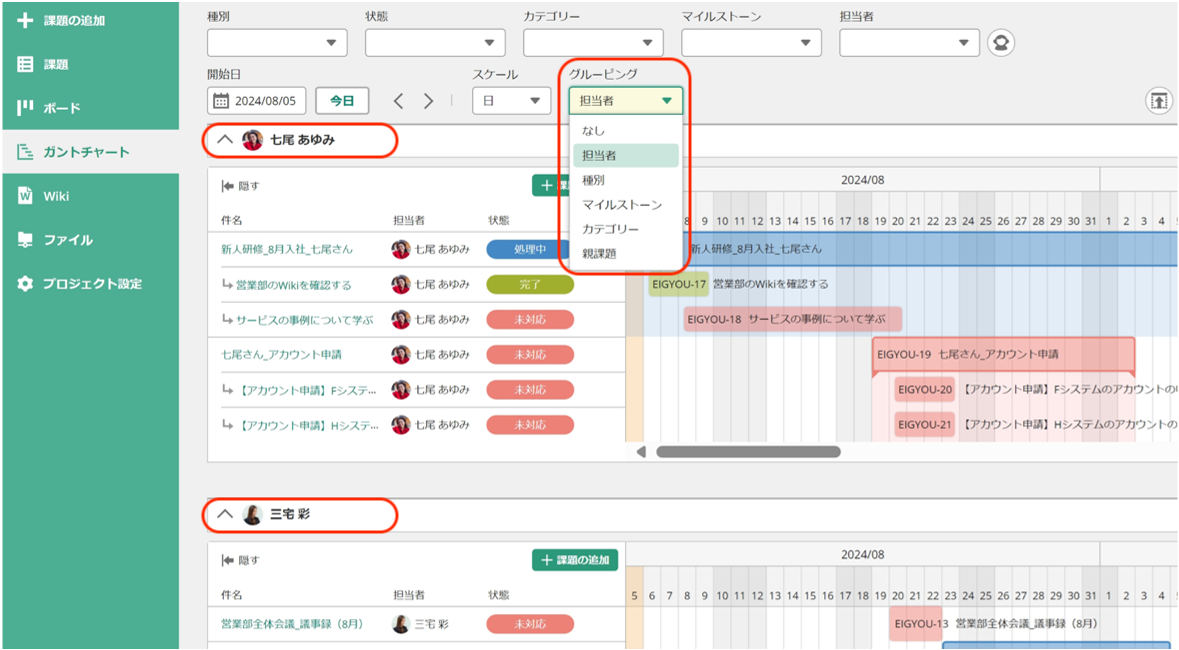1179x650 pixels.
Task: Click the 今日 button
Action: (x=342, y=101)
